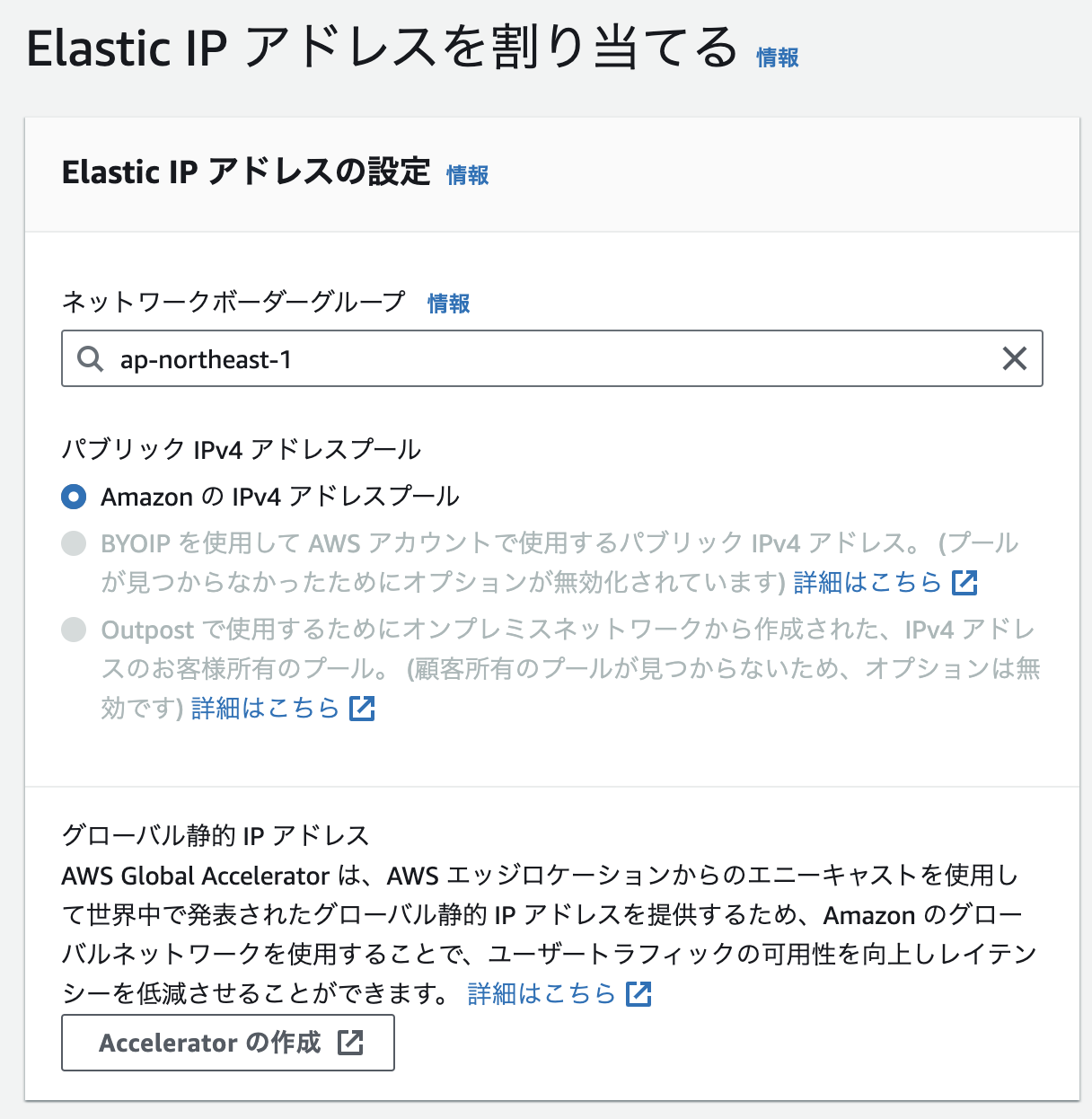Clear the ap-northeast-1 search with the X icon

(1016, 358)
